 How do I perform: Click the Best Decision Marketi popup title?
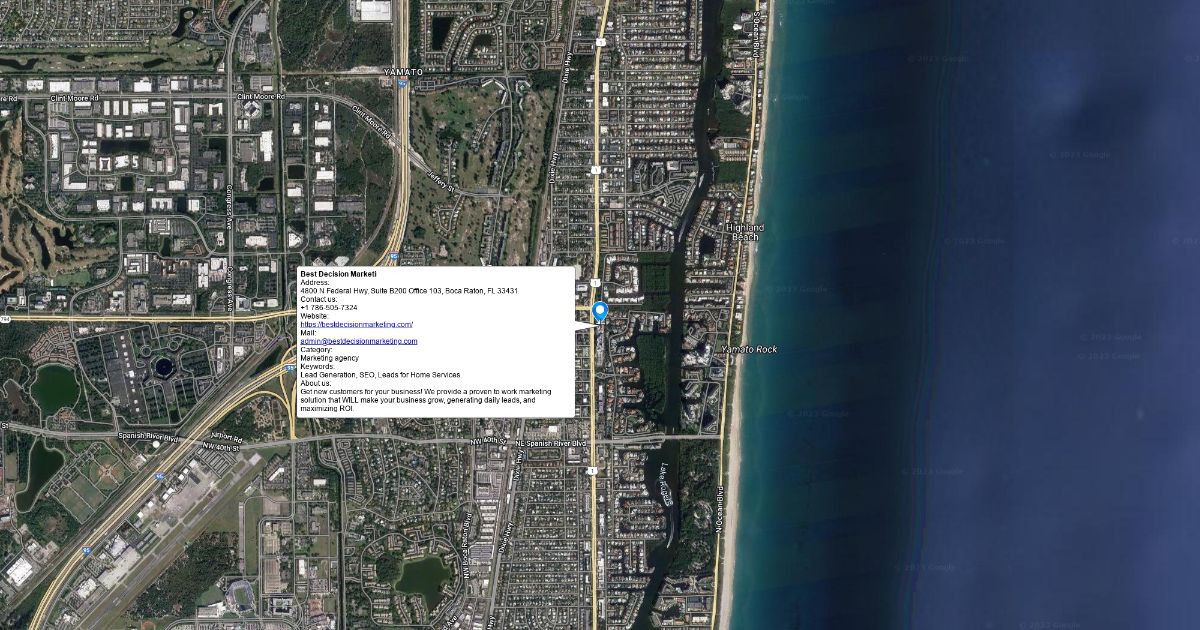[x=338, y=274]
